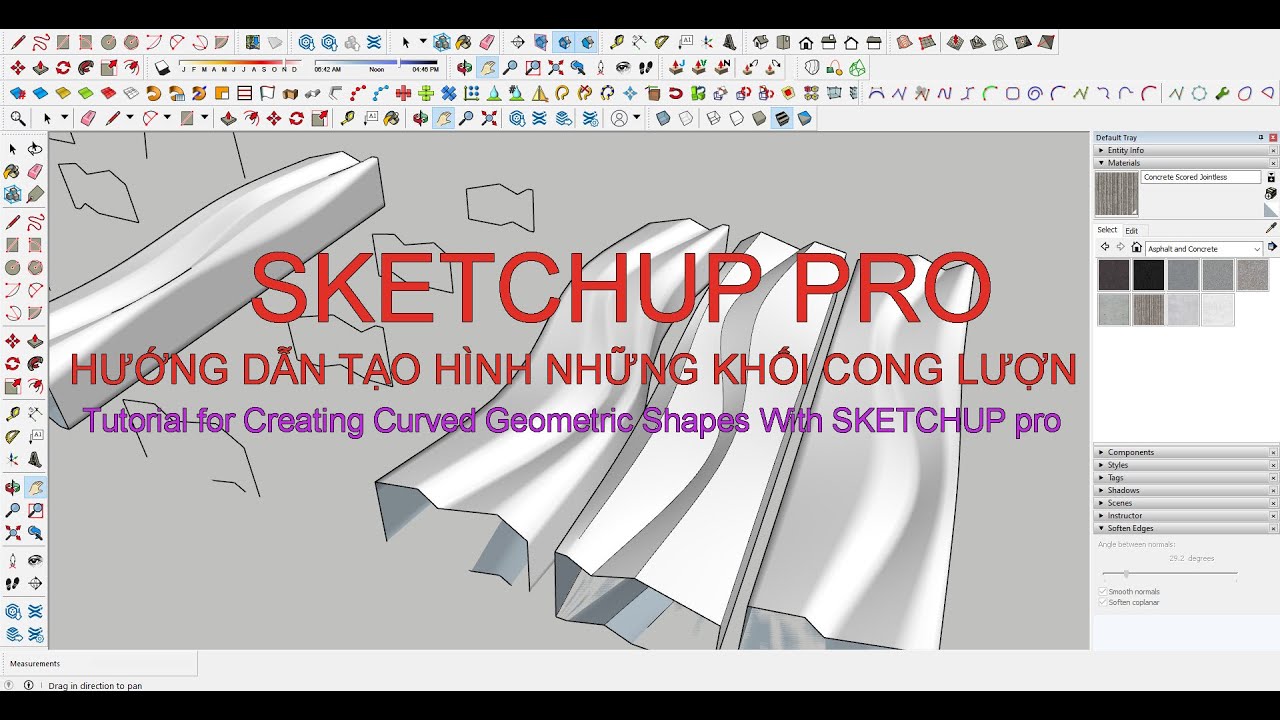
Task: Select Sandbox From Scratch grid tool
Action: pyautogui.click(x=927, y=42)
